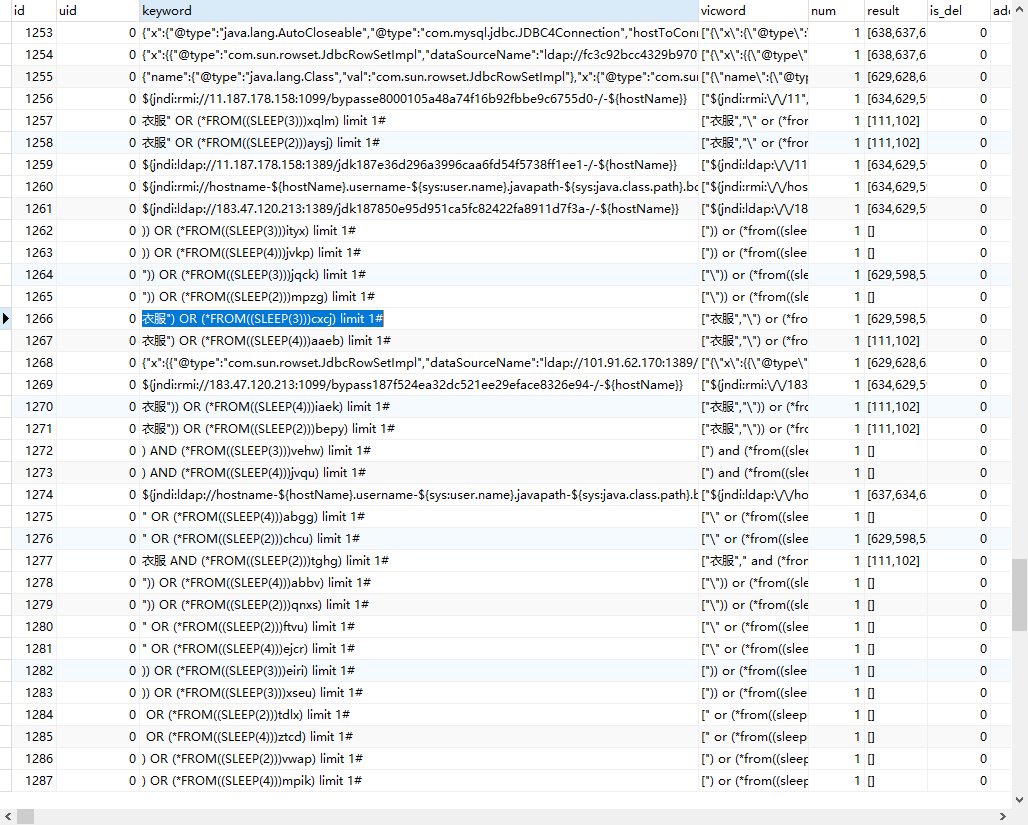Click the num column header

tap(836, 10)
